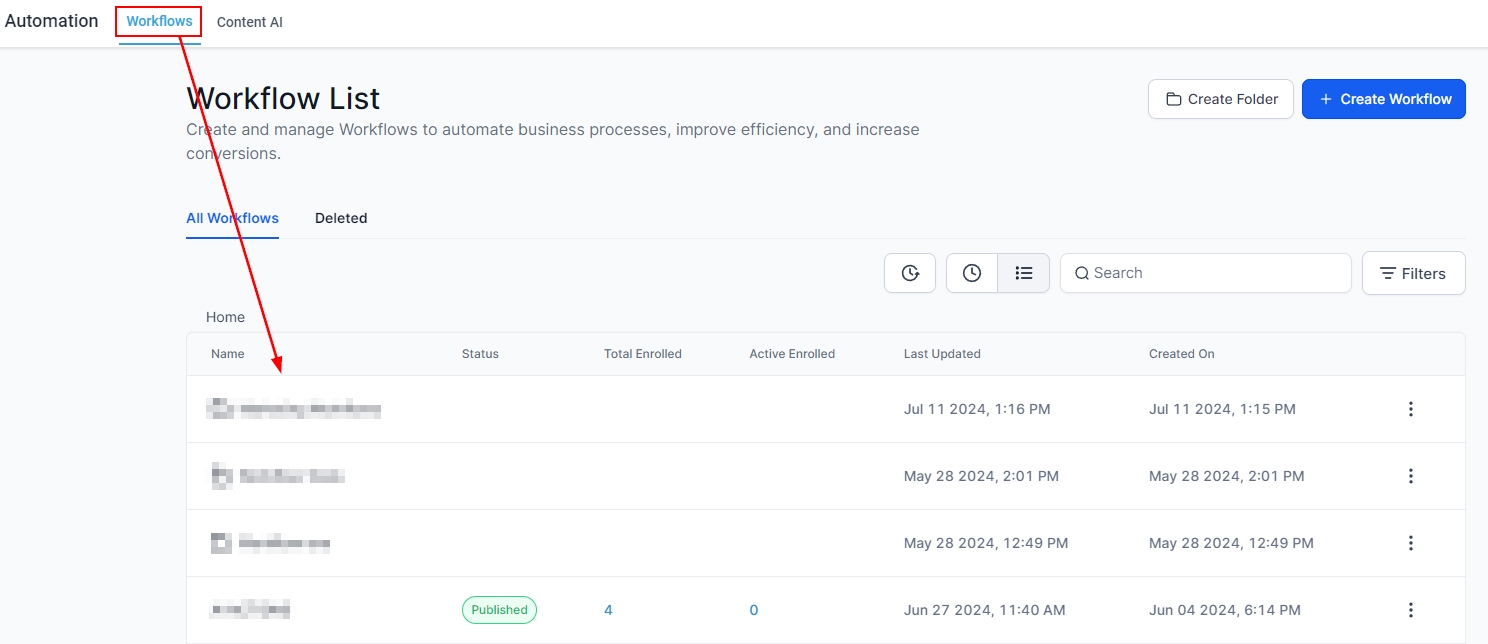This screenshot has width=1488, height=644.
Task: Select the All Workflows tab
Action: click(x=232, y=218)
